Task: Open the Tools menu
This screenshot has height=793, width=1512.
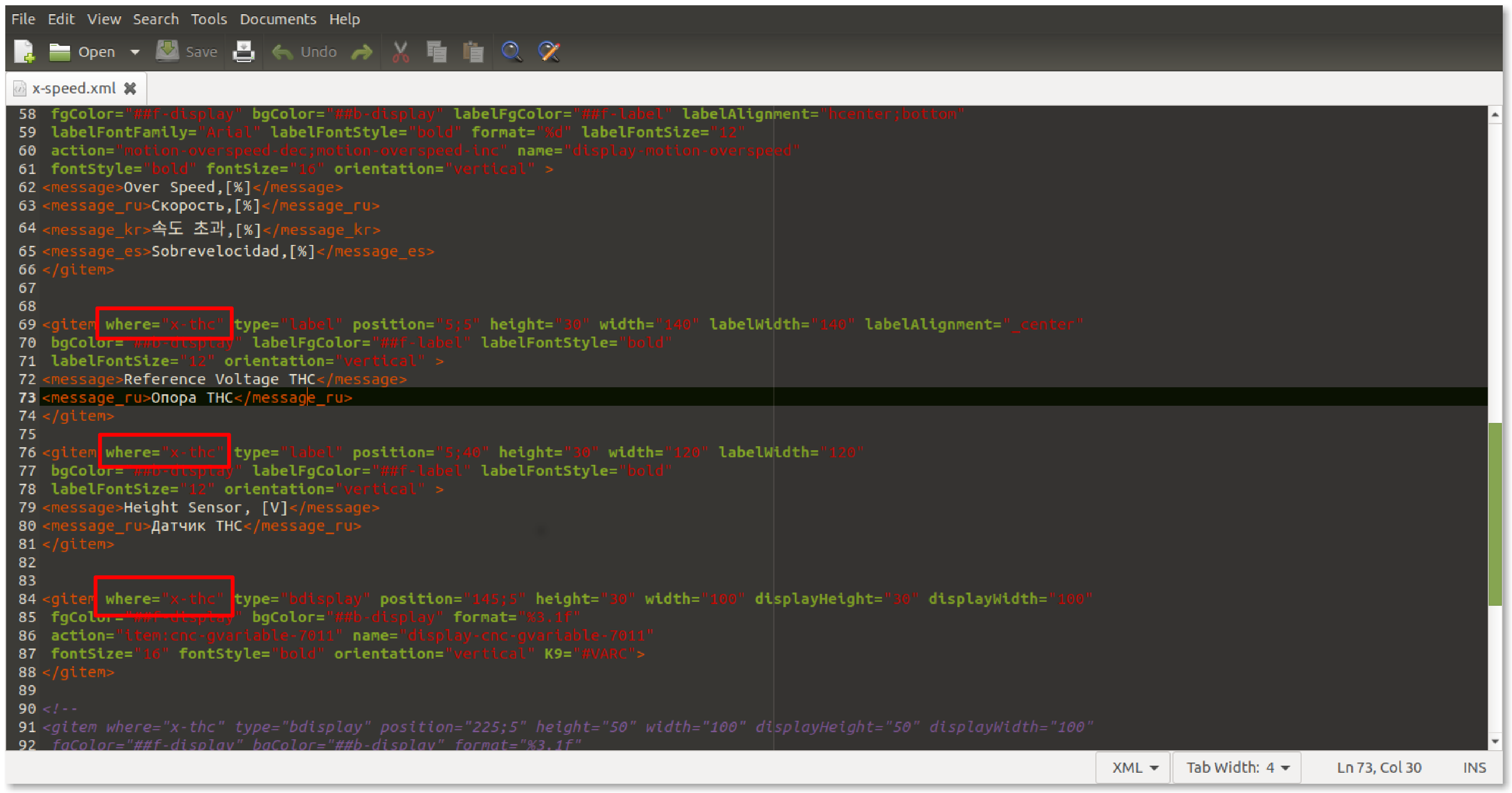Action: (x=208, y=19)
